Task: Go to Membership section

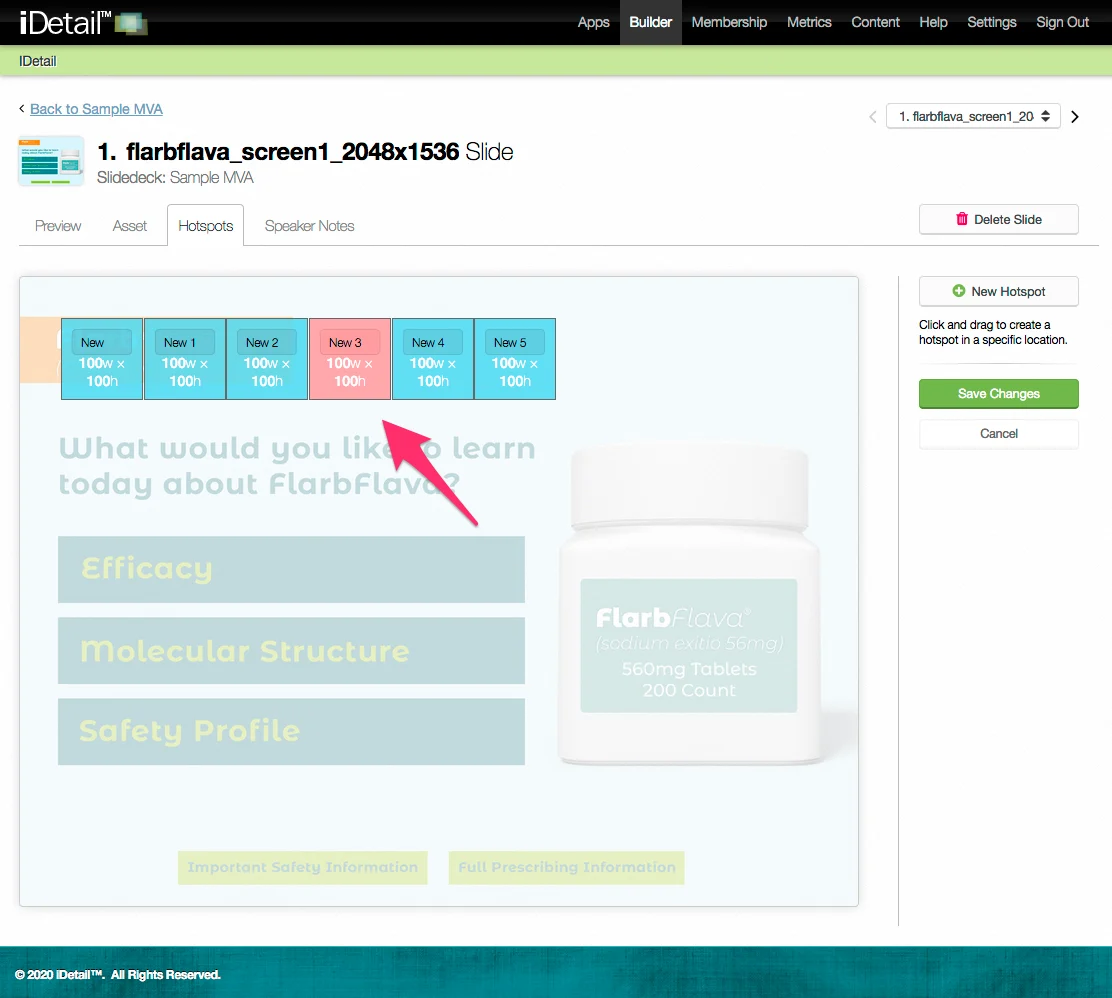Action: point(729,23)
